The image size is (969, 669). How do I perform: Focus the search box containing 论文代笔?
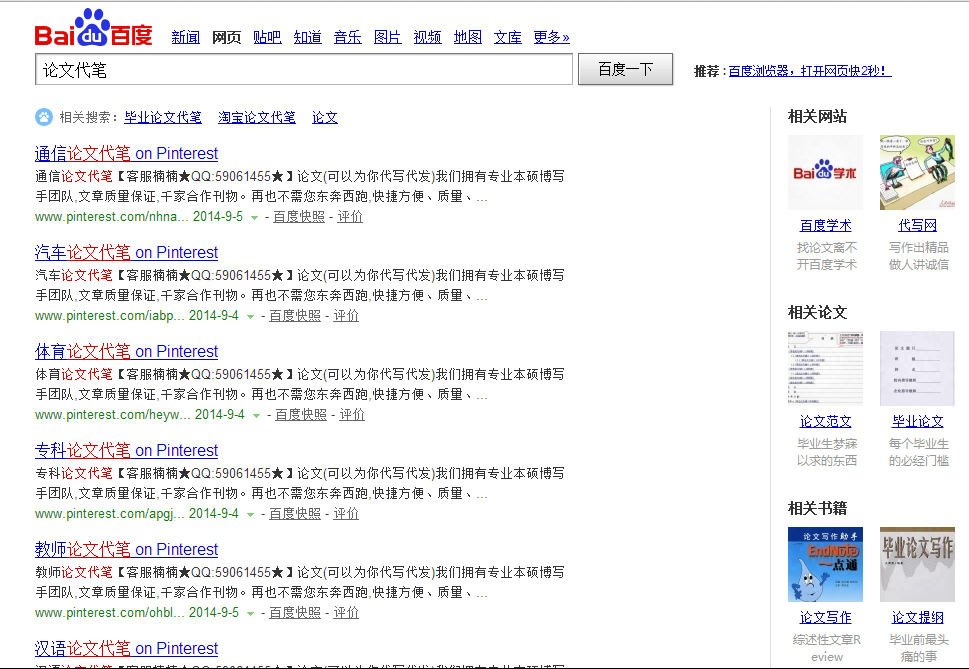pos(304,69)
